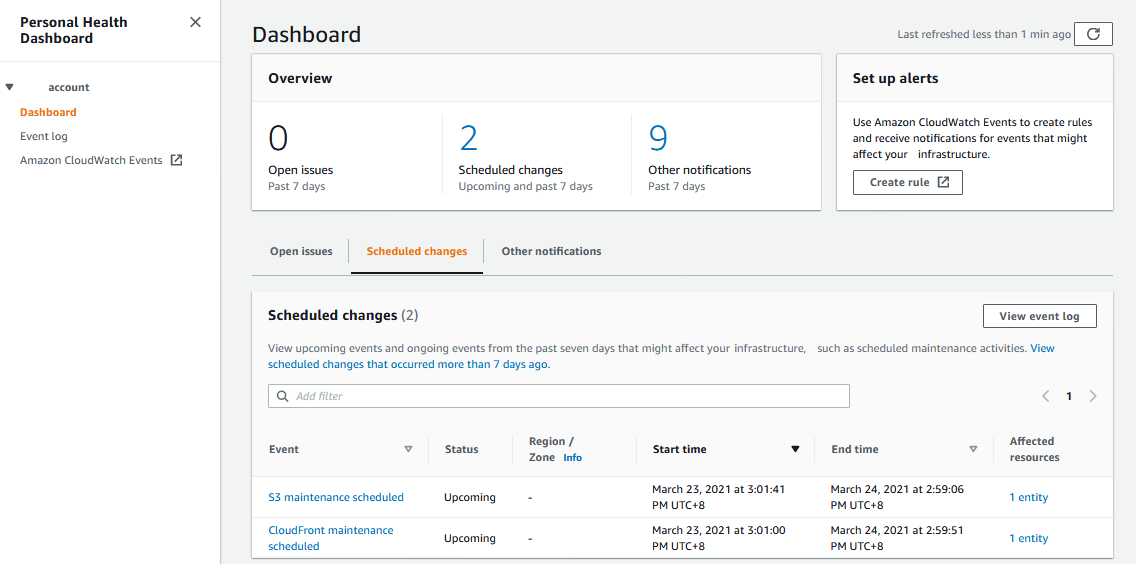1136x564 pixels.
Task: Click Upcoming status in CloudFront maintenance row
Action: [x=469, y=539]
